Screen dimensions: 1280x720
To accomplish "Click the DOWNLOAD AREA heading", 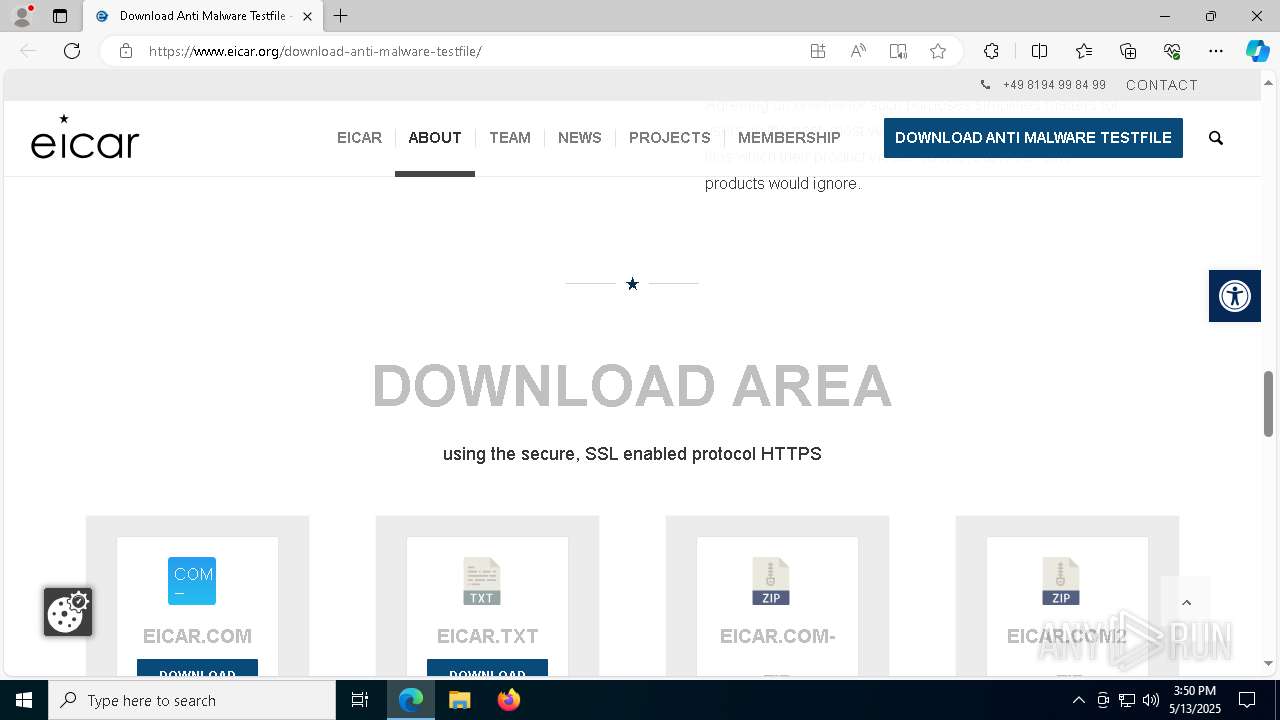I will 632,386.
